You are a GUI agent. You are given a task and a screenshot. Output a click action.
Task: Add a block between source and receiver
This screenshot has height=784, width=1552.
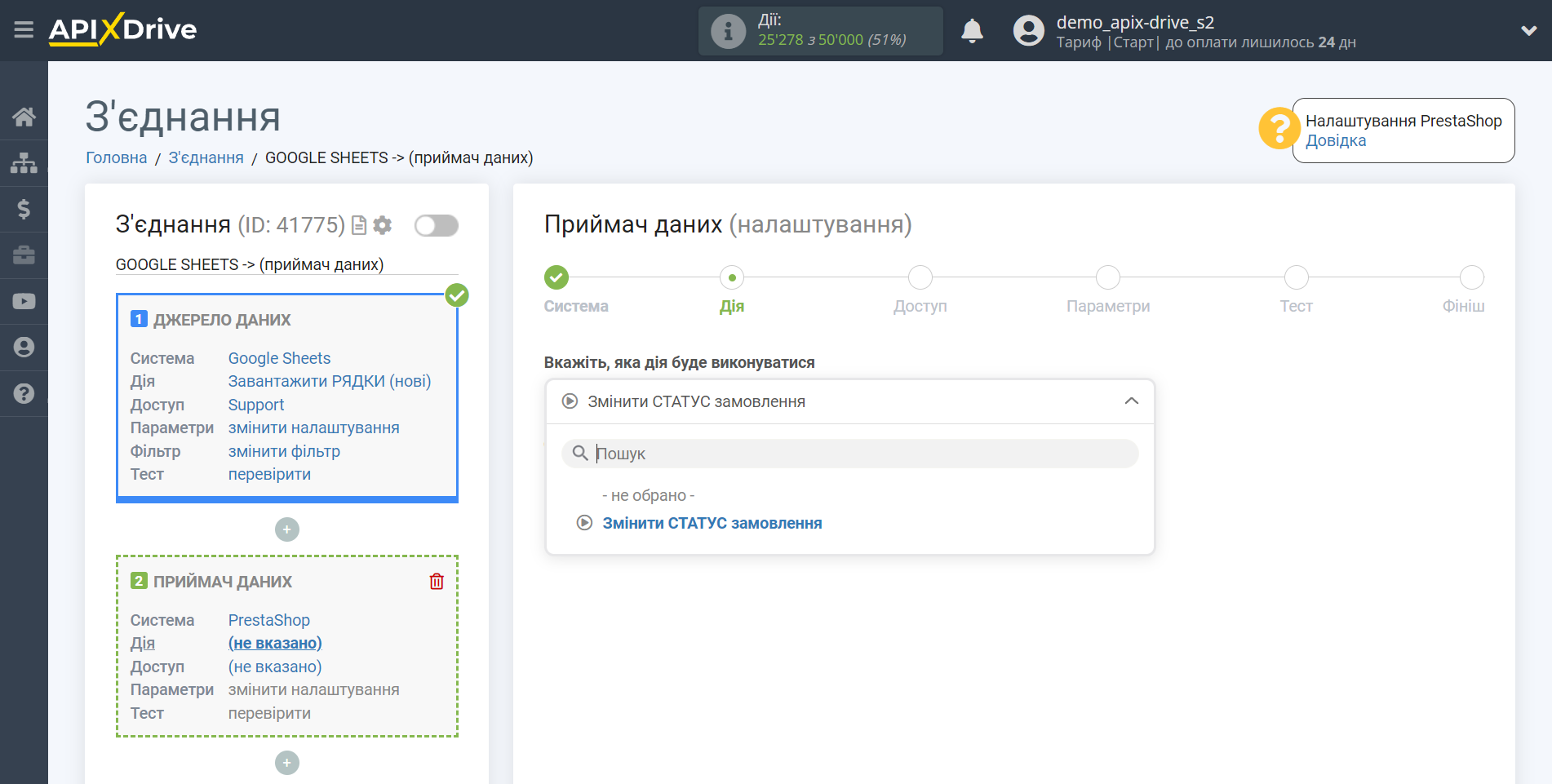[287, 529]
